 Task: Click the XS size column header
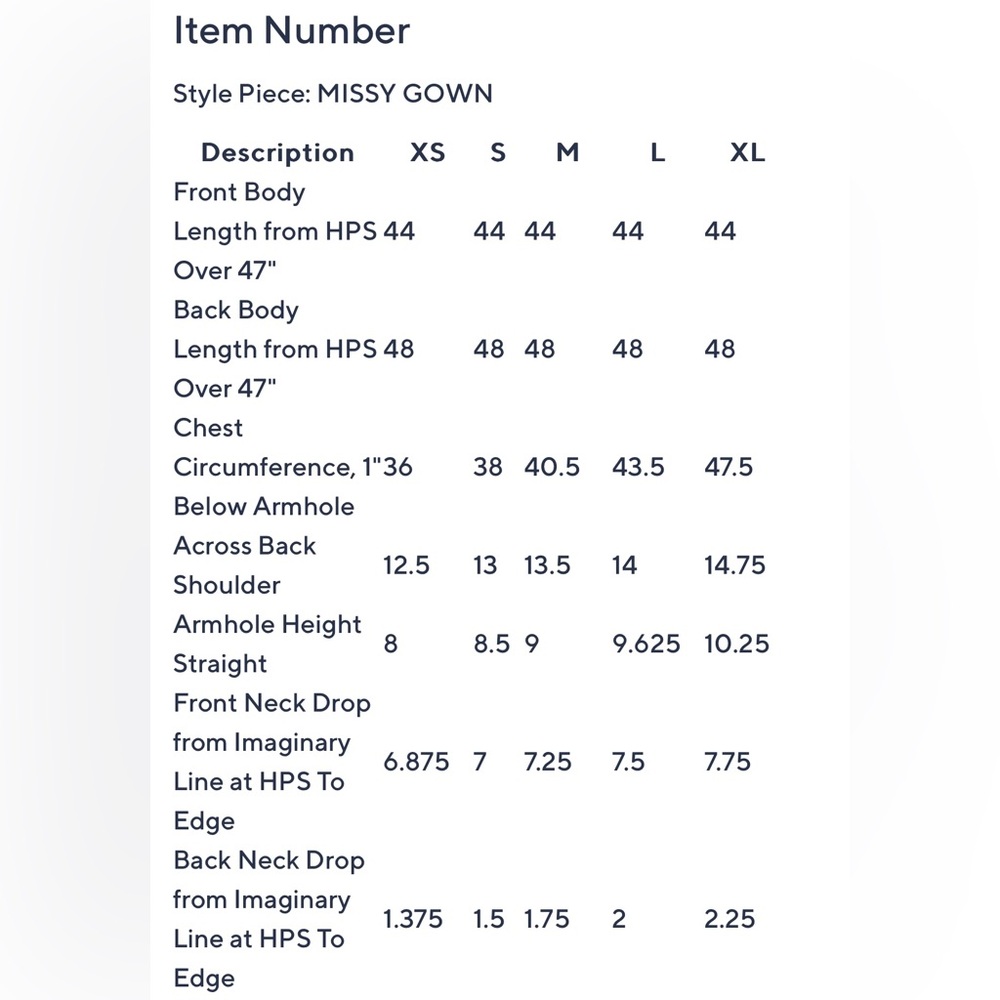coord(427,152)
